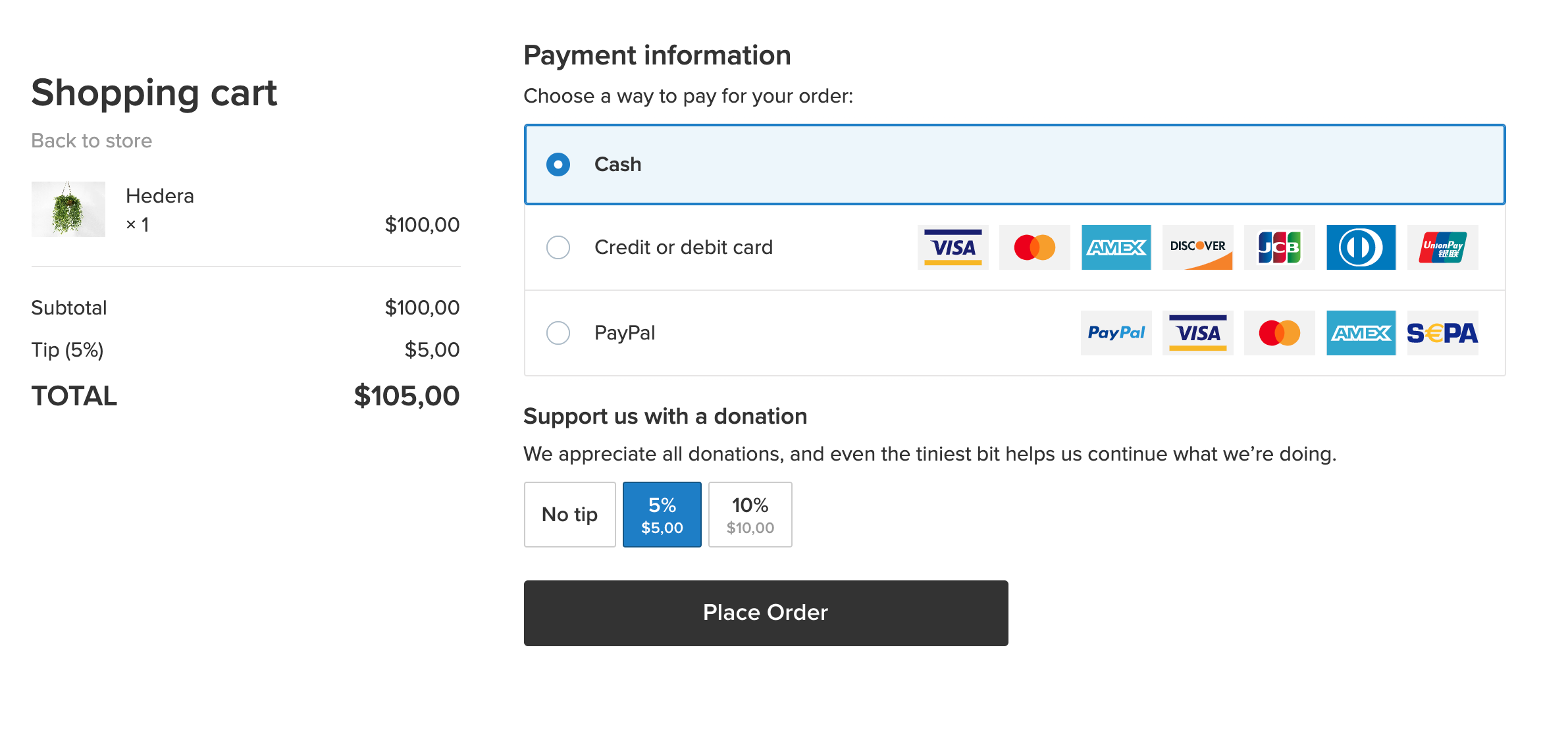Choose the PayPal radio button

click(558, 333)
